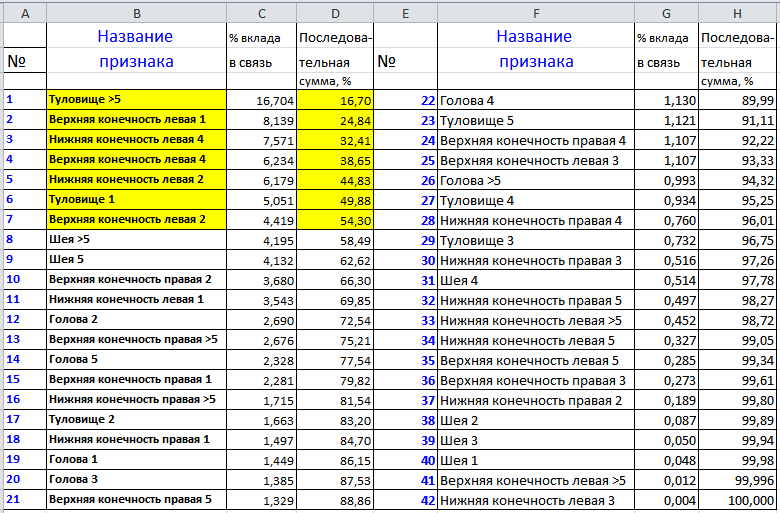Click cell 'Нижняя конечность левая >5'

click(x=536, y=320)
